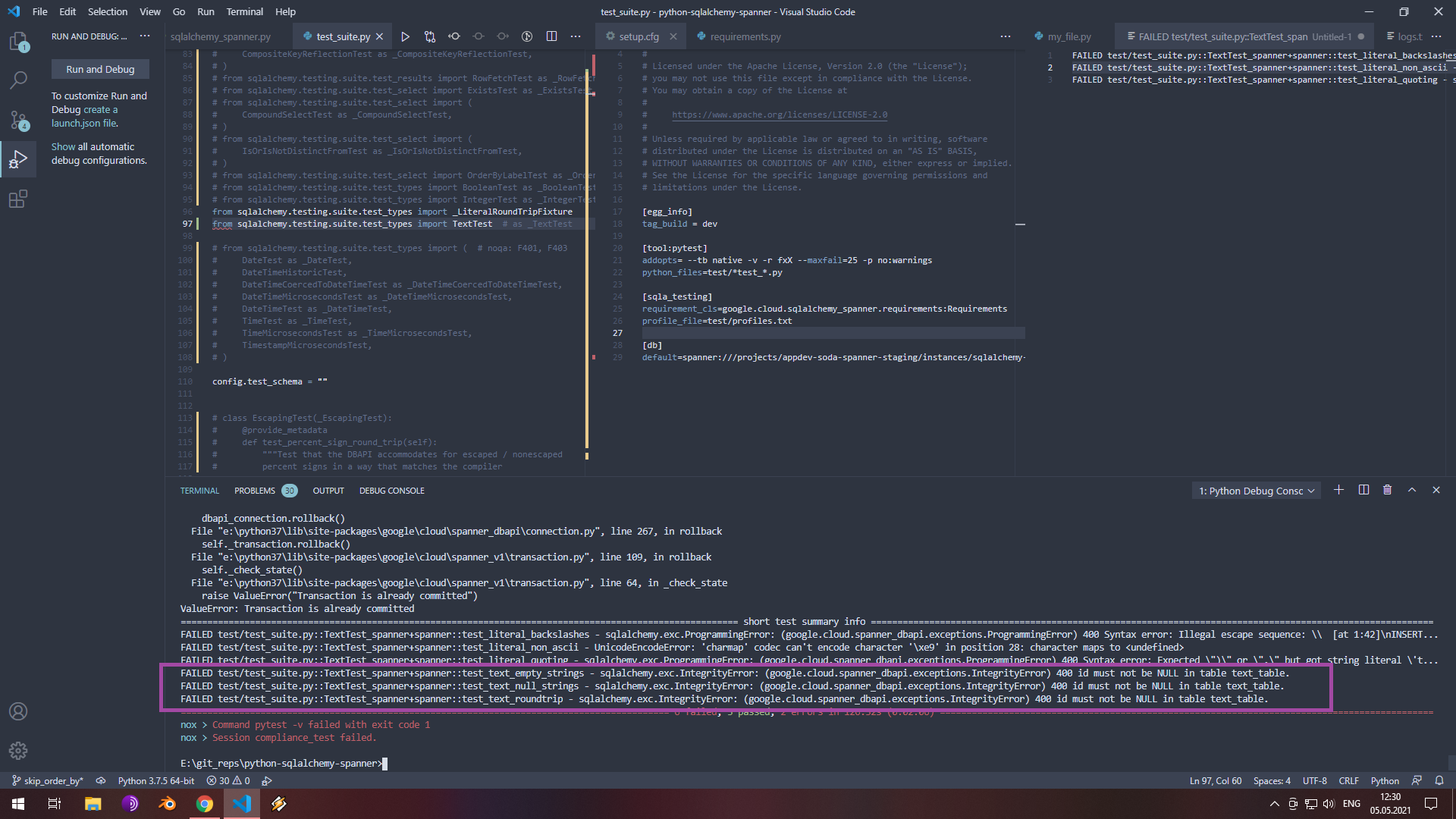Add a new terminal with plus icon

coord(1338,490)
